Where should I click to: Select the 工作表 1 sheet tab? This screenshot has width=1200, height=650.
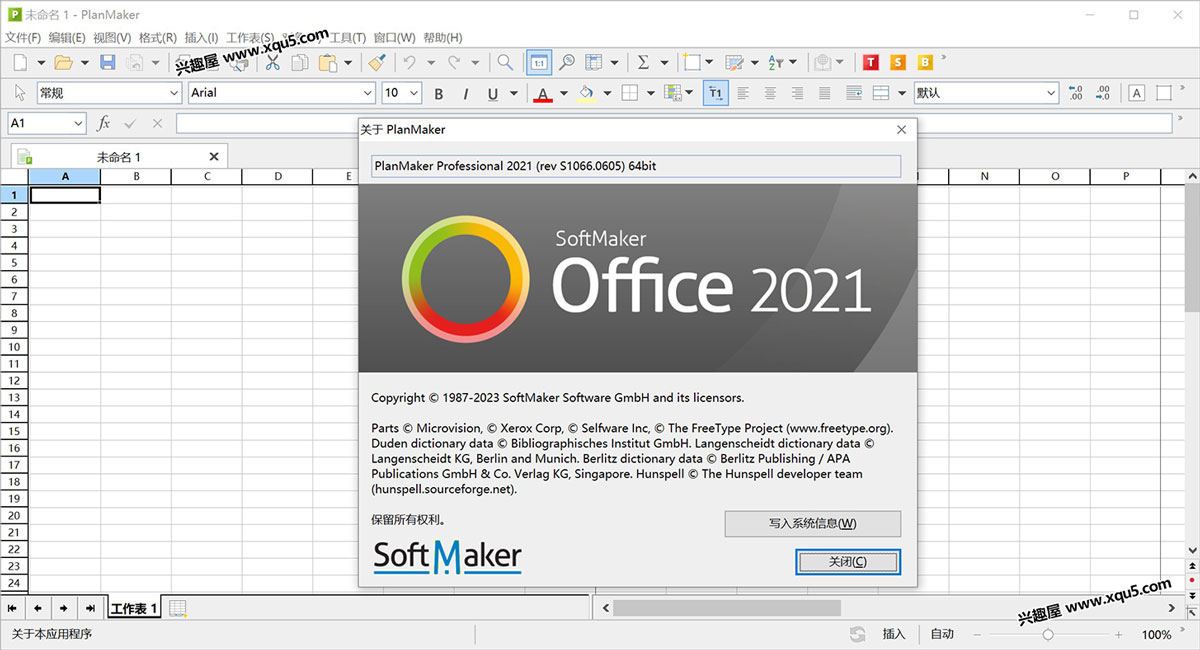coord(133,608)
